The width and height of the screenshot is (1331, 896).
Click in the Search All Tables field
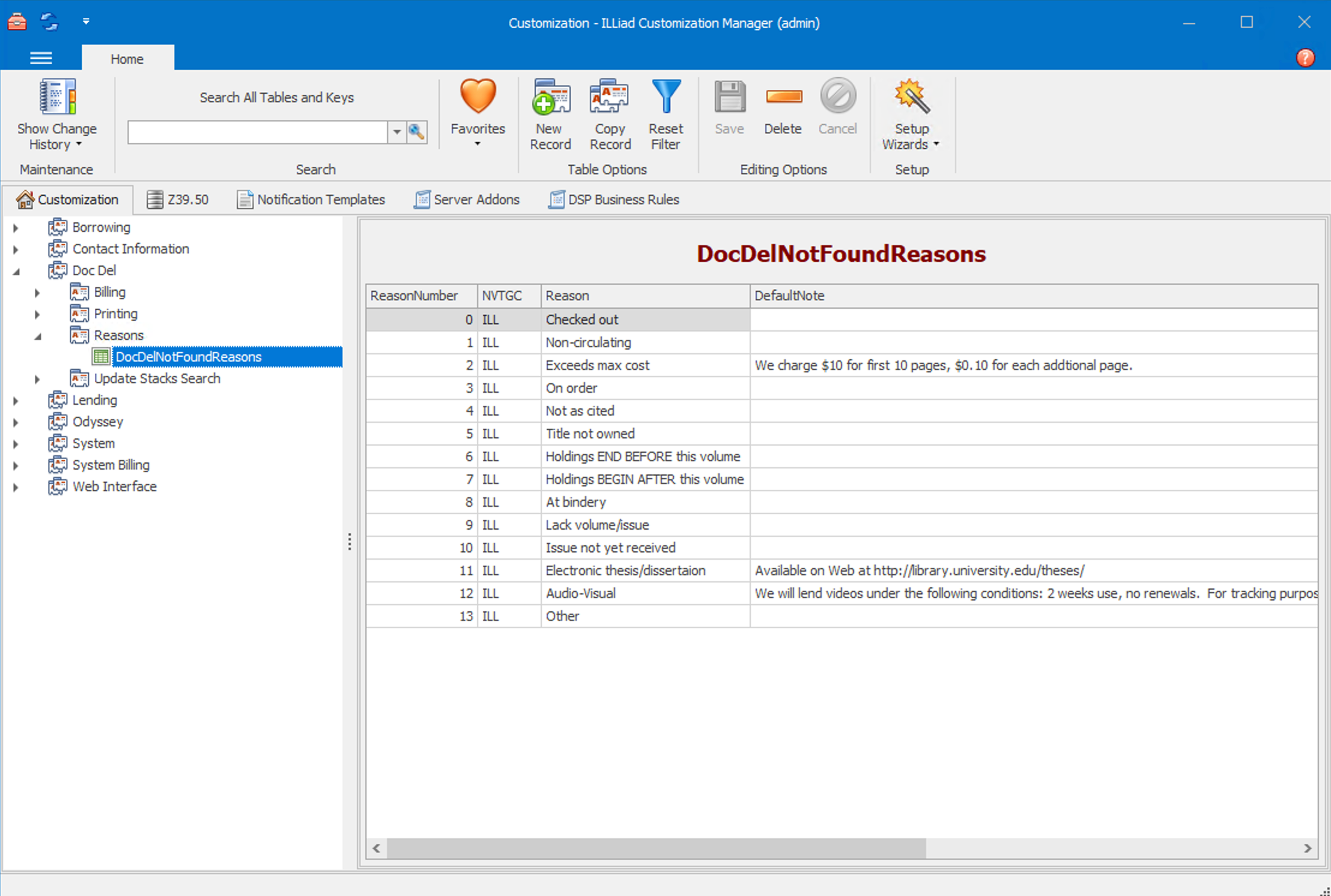(x=258, y=132)
